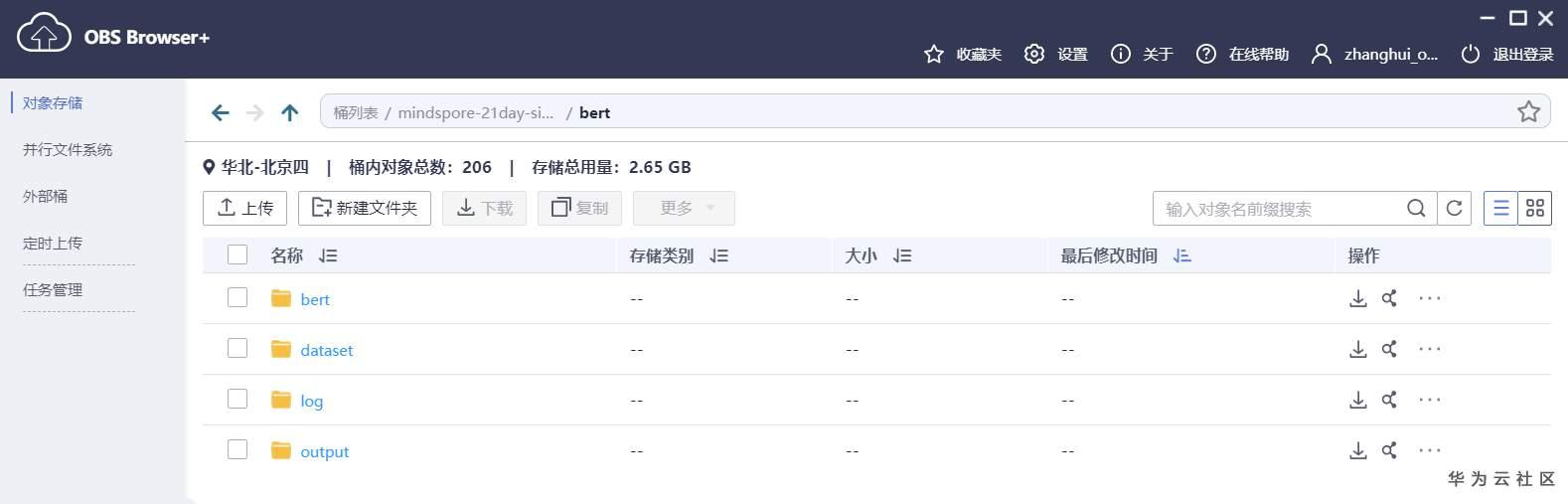The width and height of the screenshot is (1568, 504).
Task: Select 任务管理 in left sidebar
Action: pos(53,289)
